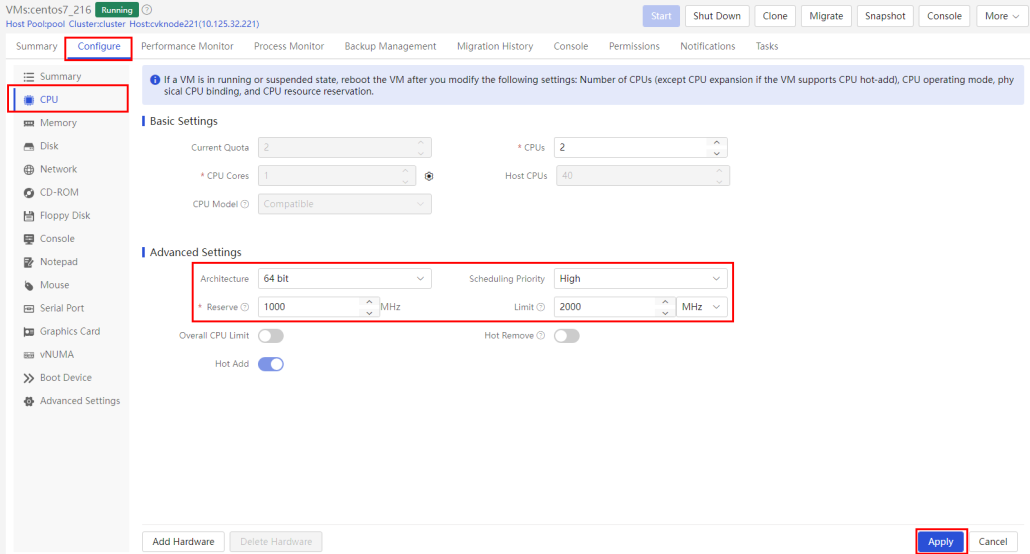This screenshot has width=1030, height=554.
Task: Click the Console button in top toolbar
Action: coord(945,16)
